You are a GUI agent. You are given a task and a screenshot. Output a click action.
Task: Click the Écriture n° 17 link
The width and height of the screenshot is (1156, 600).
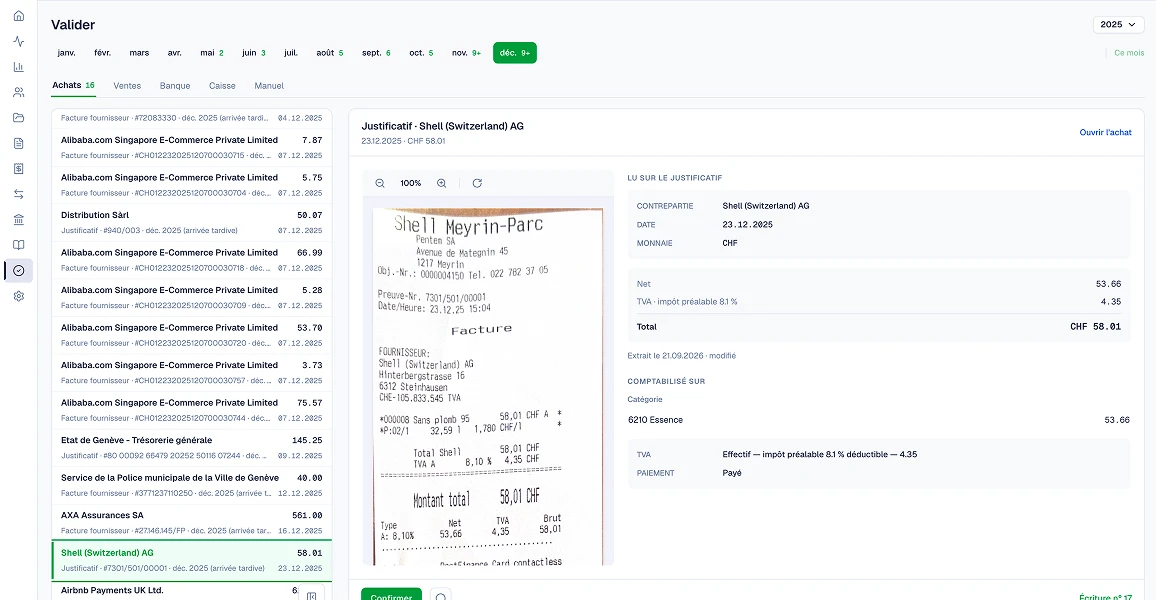coord(1105,597)
